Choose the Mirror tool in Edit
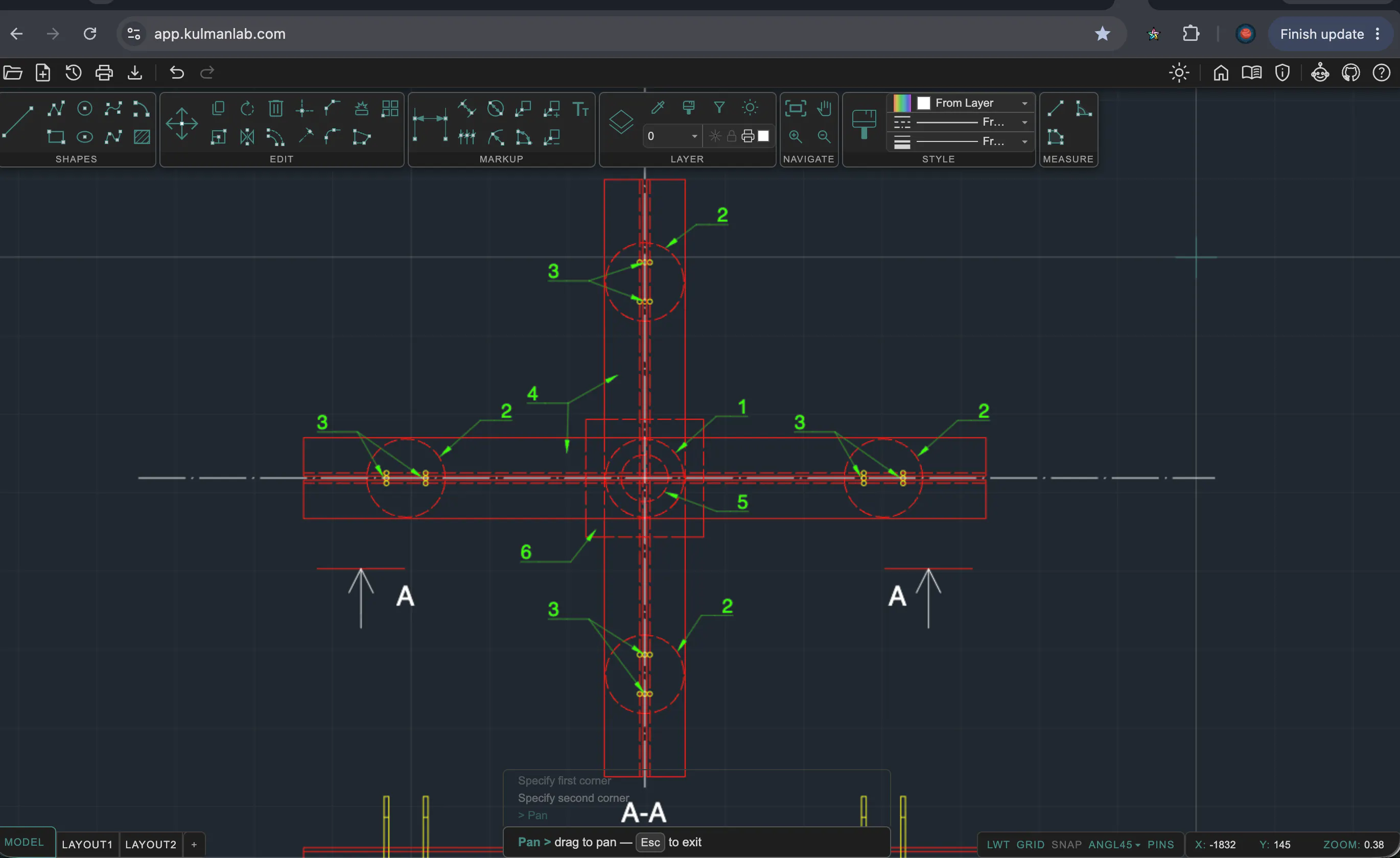 point(247,136)
